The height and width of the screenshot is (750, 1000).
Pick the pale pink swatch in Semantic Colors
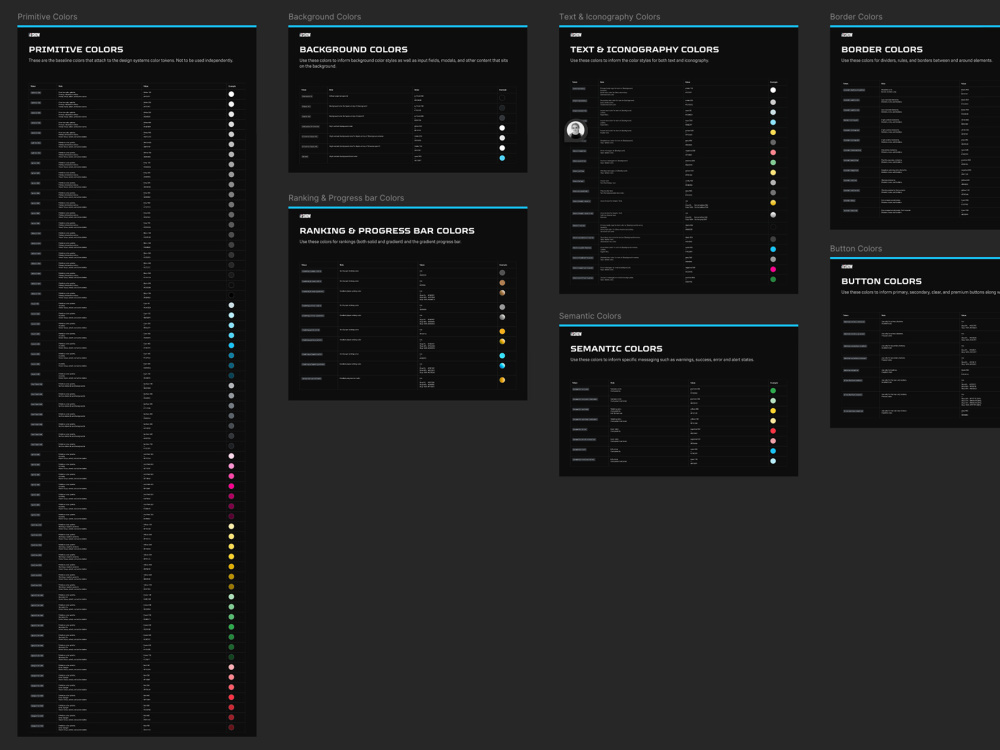click(x=773, y=441)
